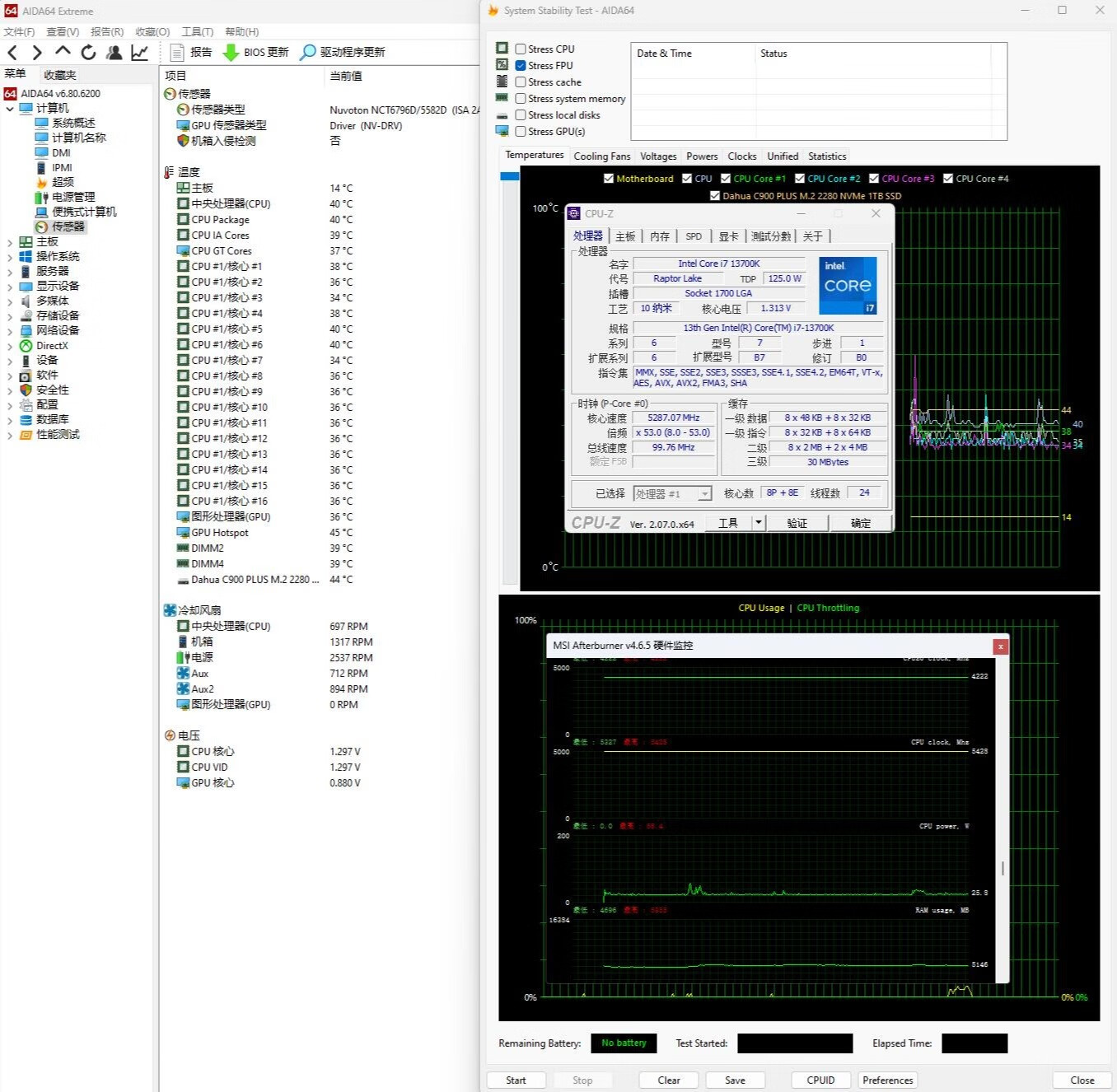Screen dimensions: 1117x1092
Task: Toggle Motherboard graph checkbox
Action: point(609,179)
